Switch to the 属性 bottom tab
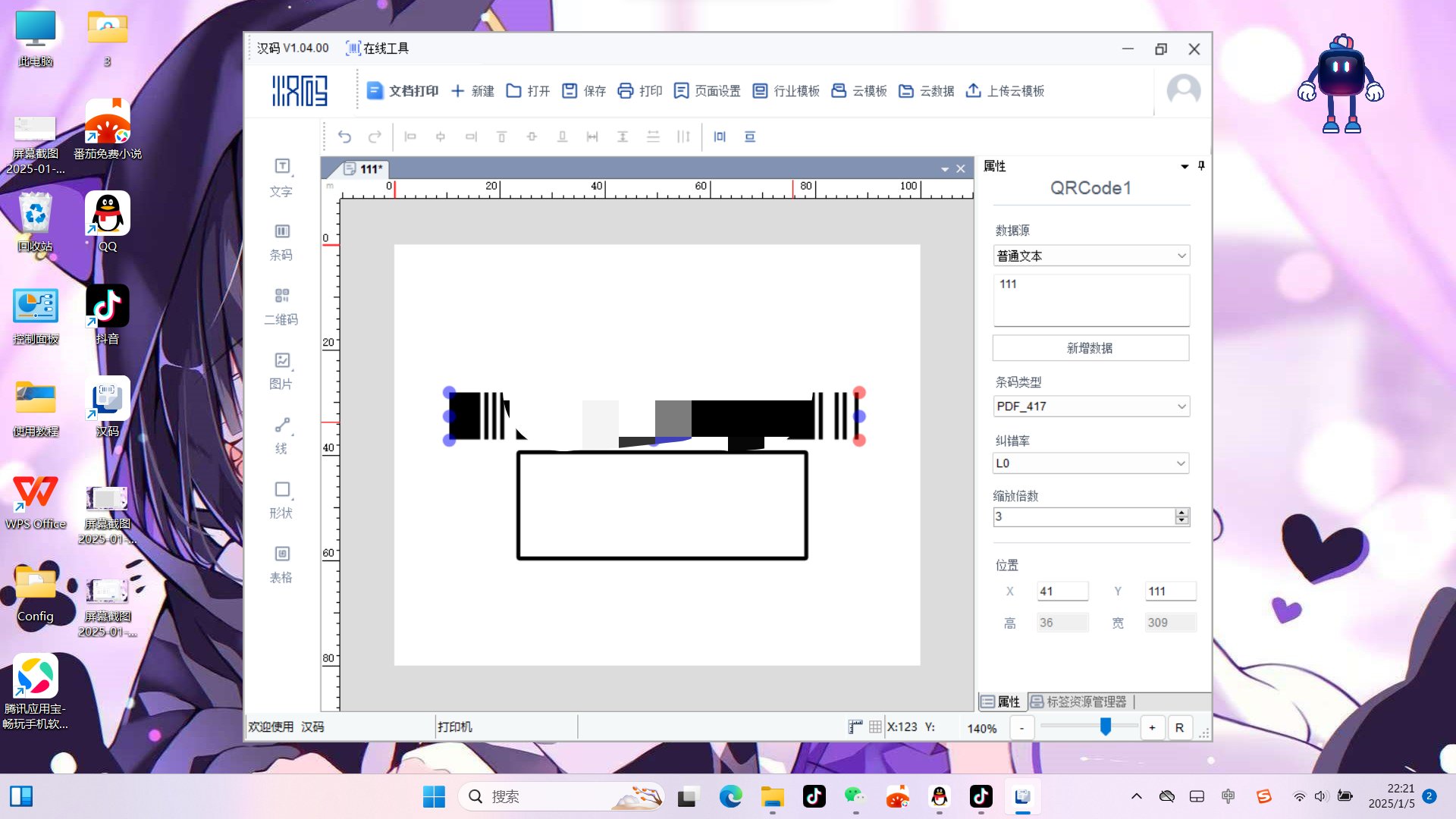1456x819 pixels. (1001, 701)
